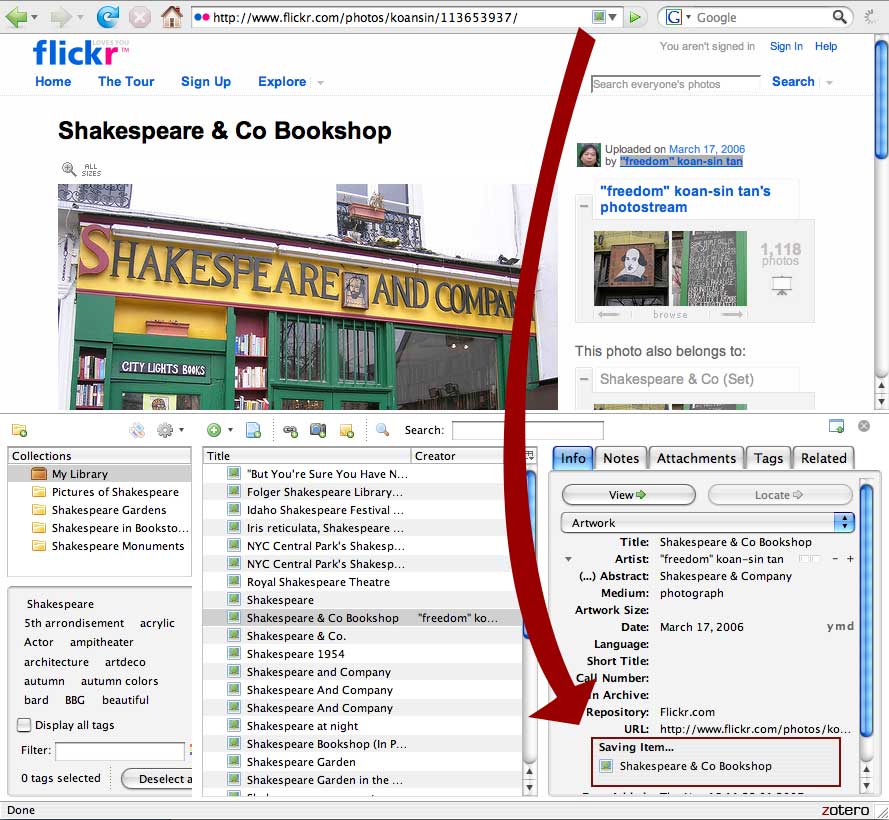Open the New Item type dropdown arrow
Viewport: 889px width, 820px height.
pos(230,430)
